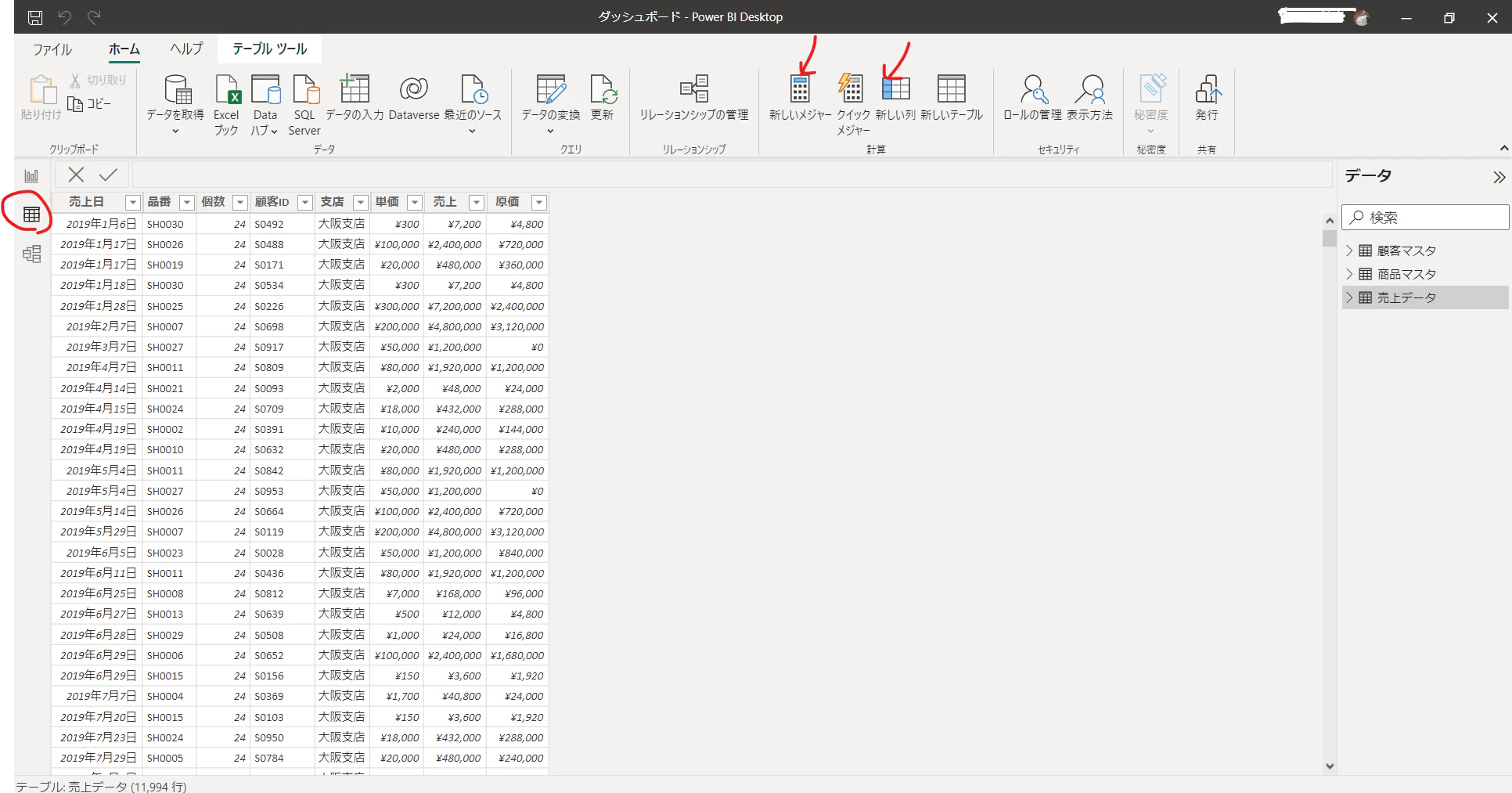Screen dimensions: 1512x793
Task: Click the Dataverse source icon
Action: click(x=413, y=89)
